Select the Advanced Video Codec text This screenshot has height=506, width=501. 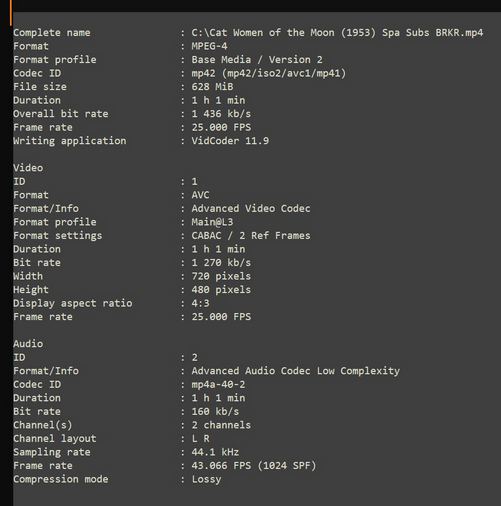[x=251, y=209]
